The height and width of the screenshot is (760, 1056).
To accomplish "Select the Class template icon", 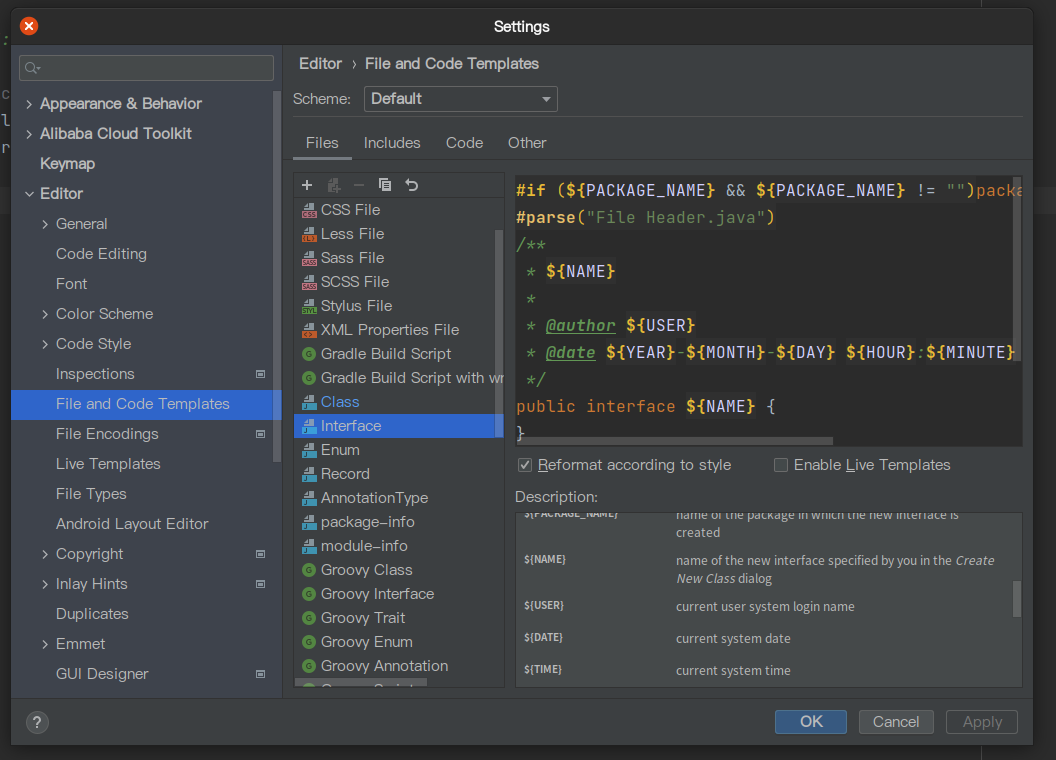I will pos(309,402).
